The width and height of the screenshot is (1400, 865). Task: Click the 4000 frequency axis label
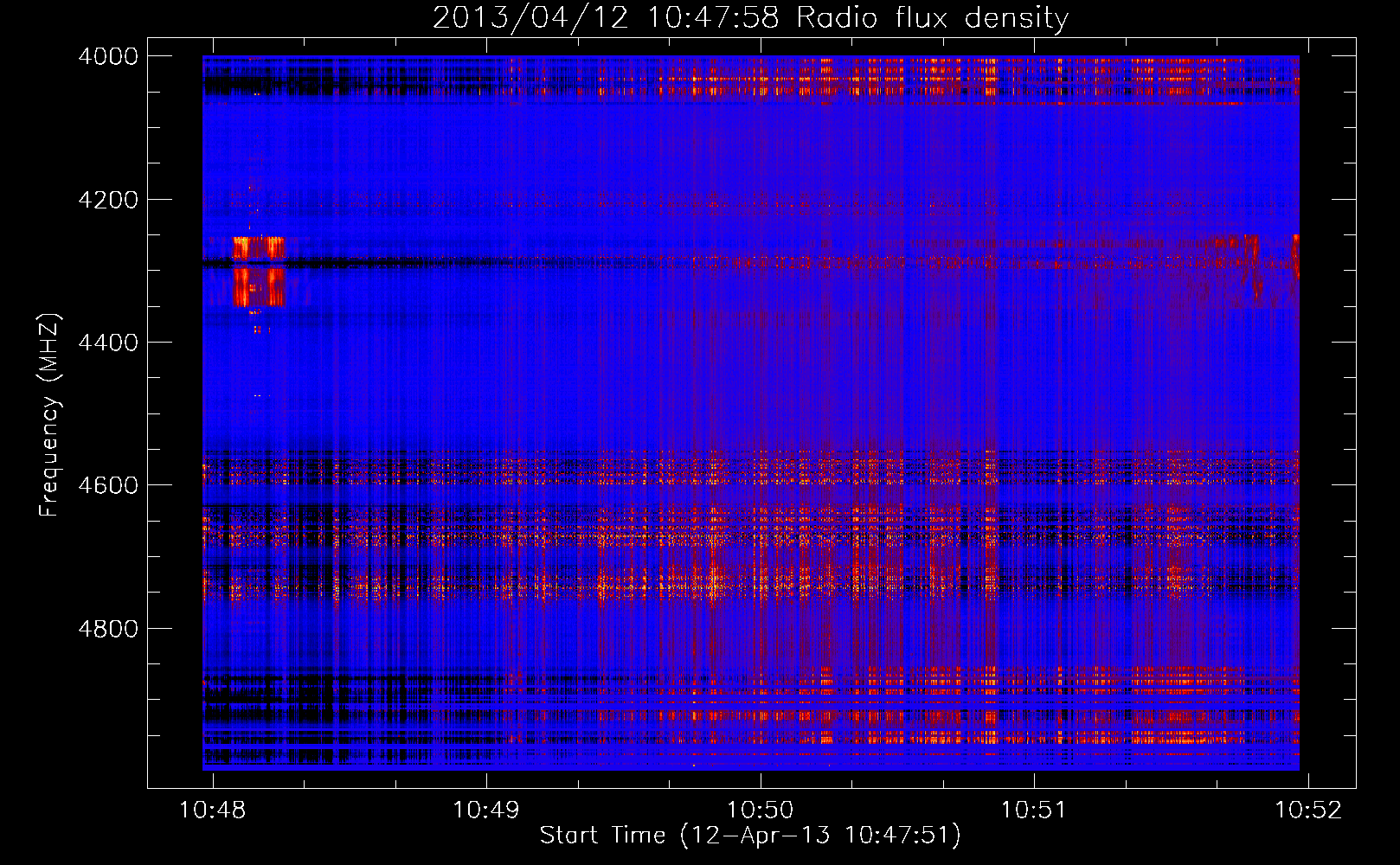click(108, 56)
